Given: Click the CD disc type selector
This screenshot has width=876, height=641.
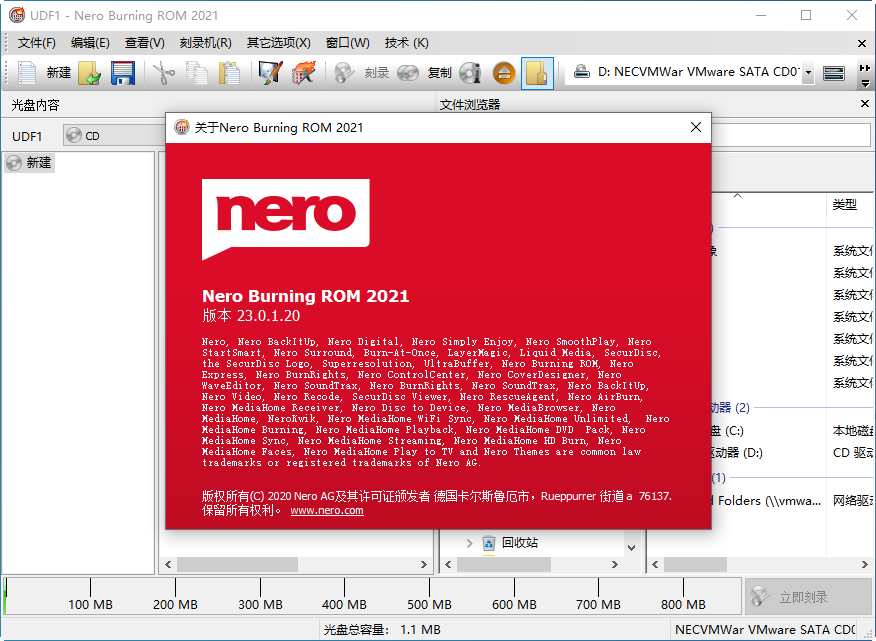Looking at the screenshot, I should point(114,136).
